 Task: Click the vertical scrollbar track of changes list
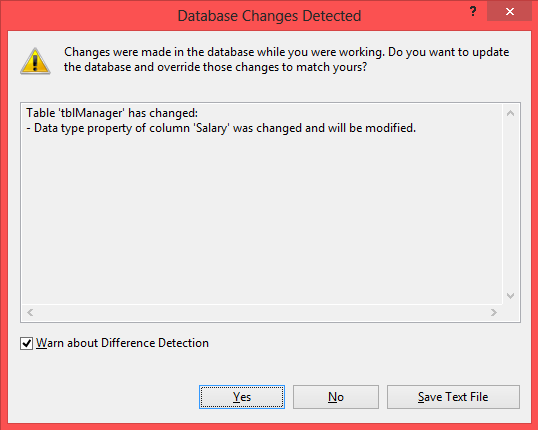[x=511, y=205]
